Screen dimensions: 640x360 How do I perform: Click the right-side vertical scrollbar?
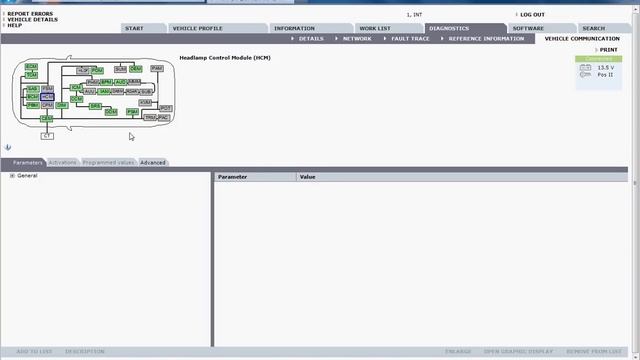tap(635, 182)
